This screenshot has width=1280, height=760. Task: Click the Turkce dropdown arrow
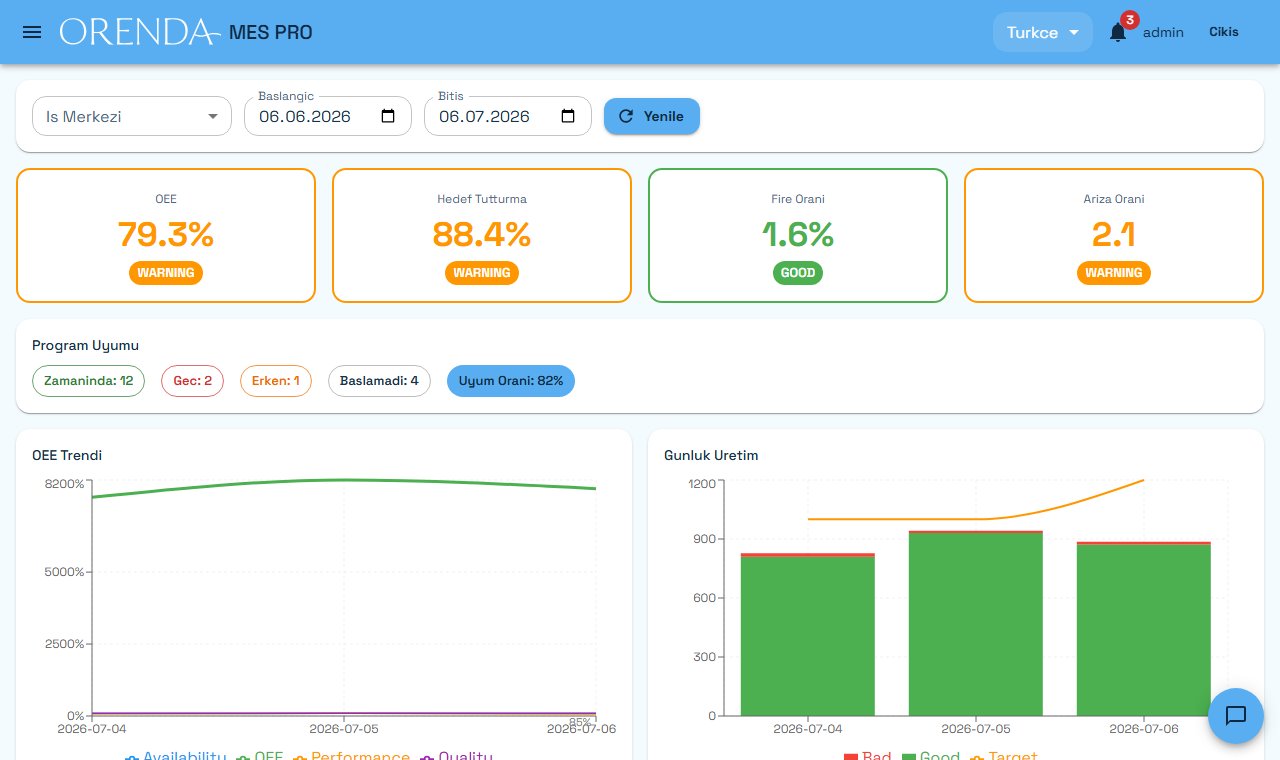[x=1074, y=32]
